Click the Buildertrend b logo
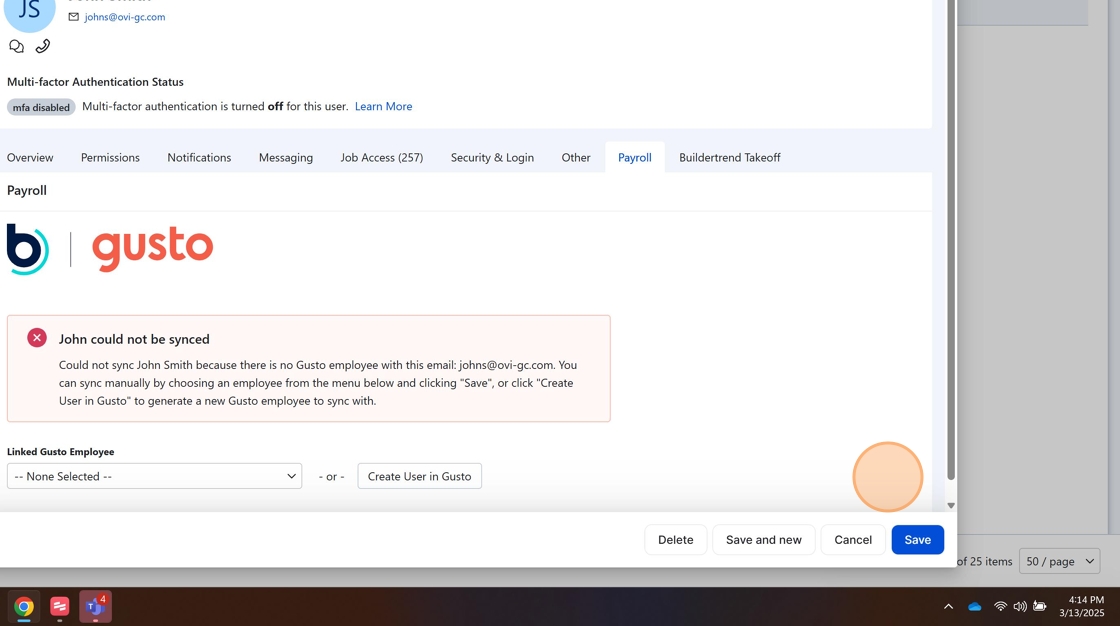The width and height of the screenshot is (1120, 626). 28,249
